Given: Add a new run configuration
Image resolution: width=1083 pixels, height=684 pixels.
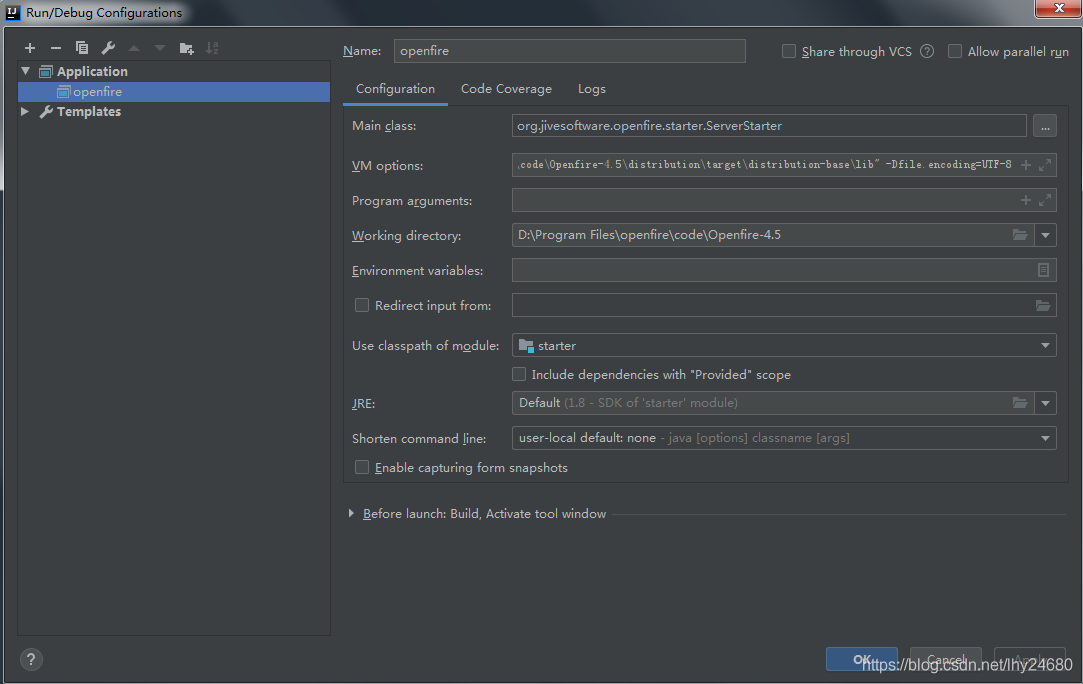Looking at the screenshot, I should point(30,48).
